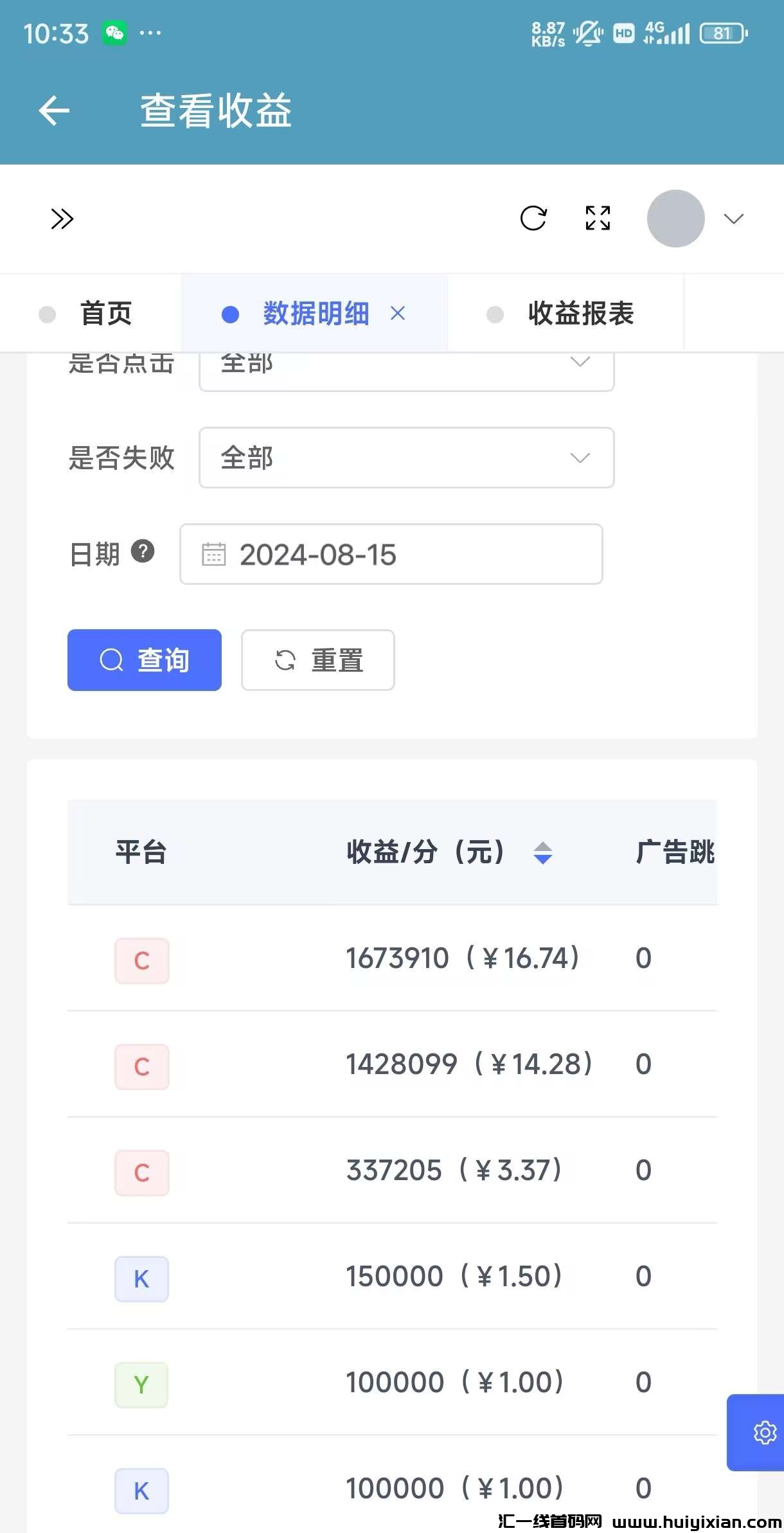The image size is (784, 1533).
Task: Click the refresh page icon
Action: click(533, 219)
